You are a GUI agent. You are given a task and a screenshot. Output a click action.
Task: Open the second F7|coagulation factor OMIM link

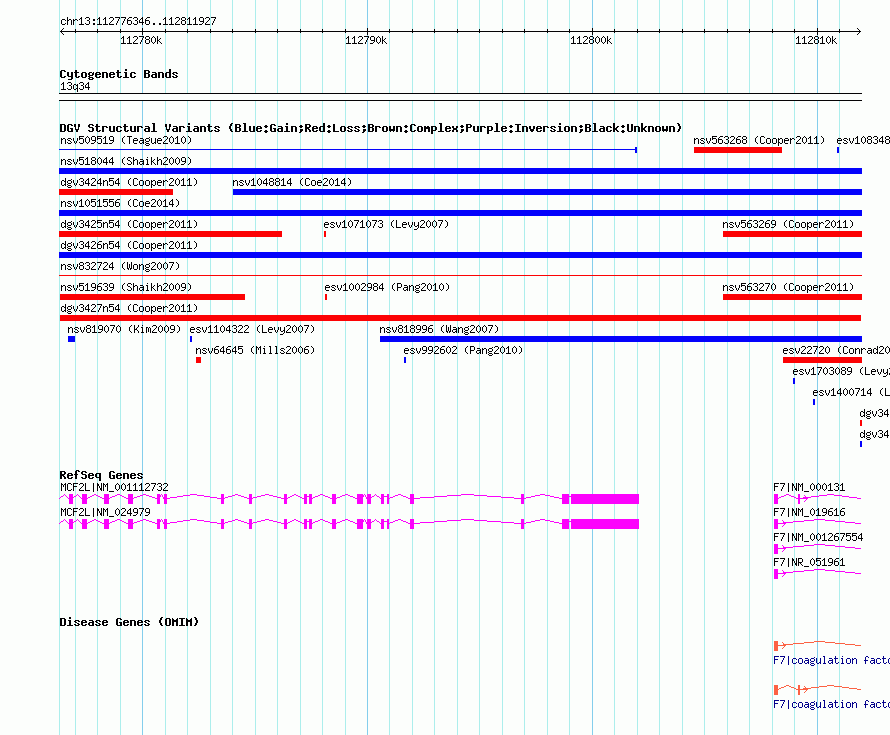coord(831,704)
